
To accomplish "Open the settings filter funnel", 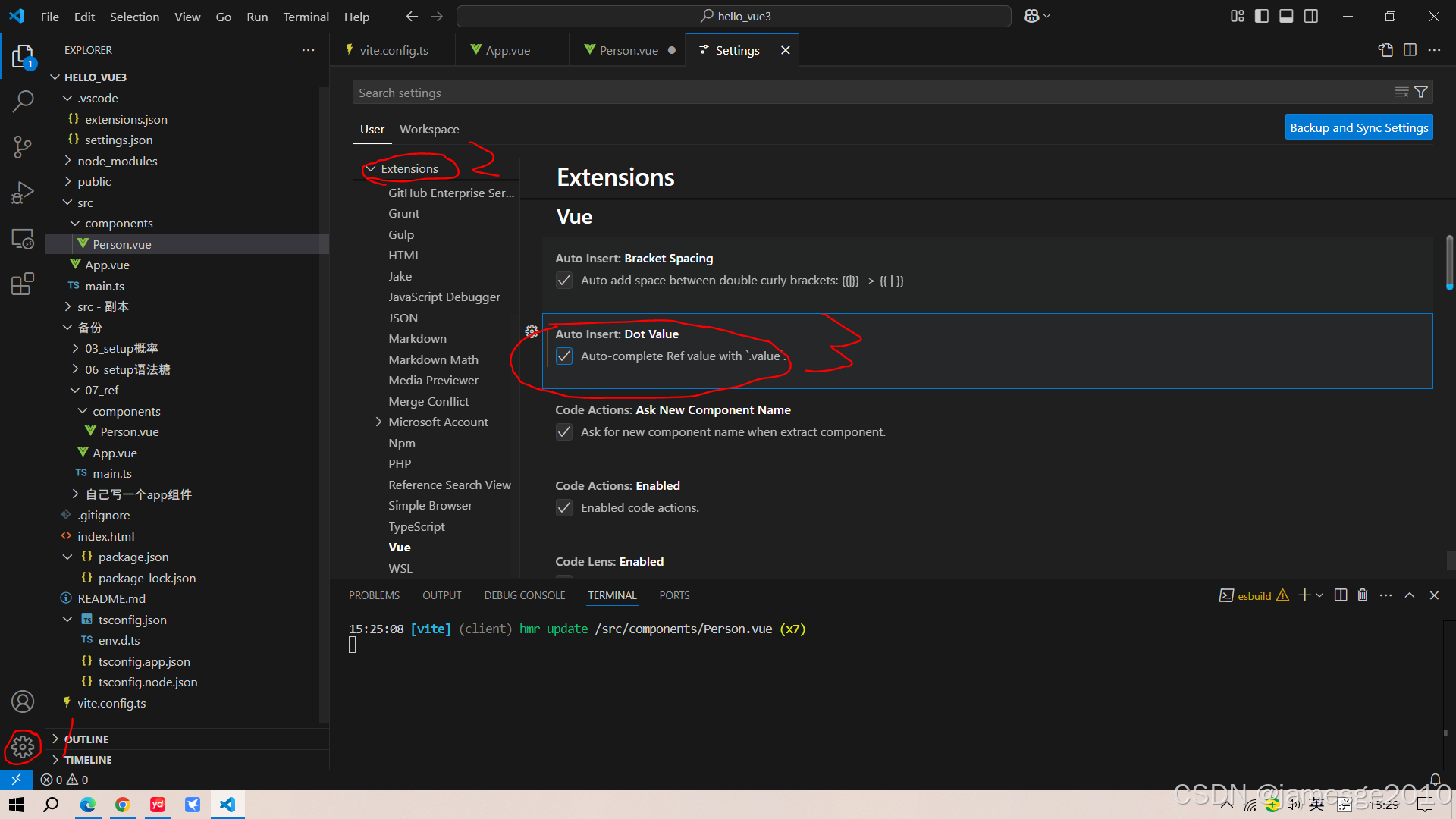I will 1421,92.
